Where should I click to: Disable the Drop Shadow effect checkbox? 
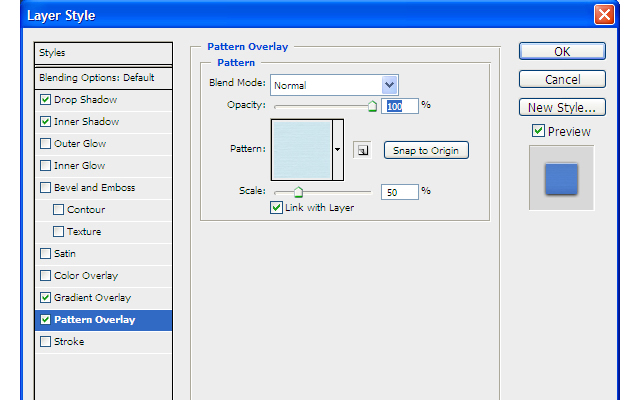pos(45,100)
